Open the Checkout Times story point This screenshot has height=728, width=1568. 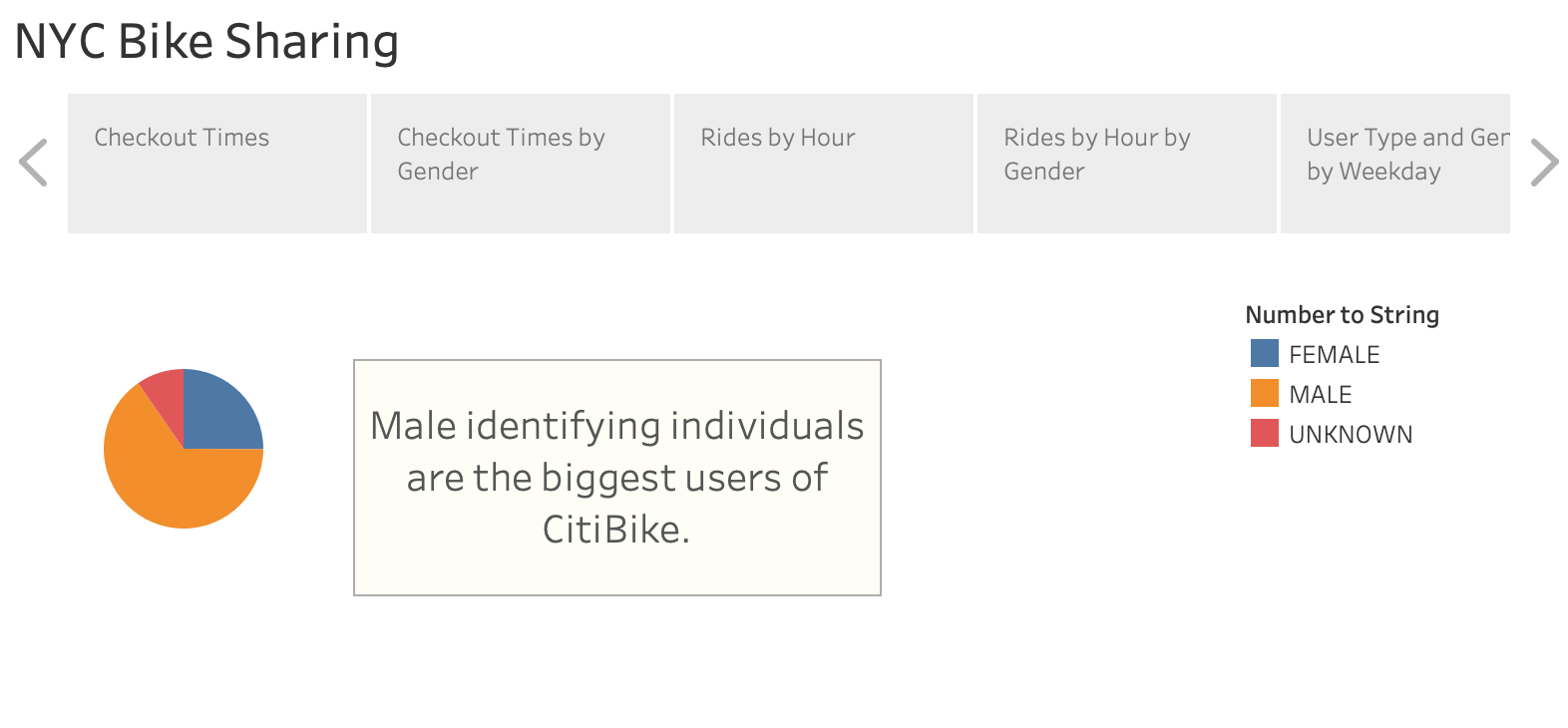point(216,161)
